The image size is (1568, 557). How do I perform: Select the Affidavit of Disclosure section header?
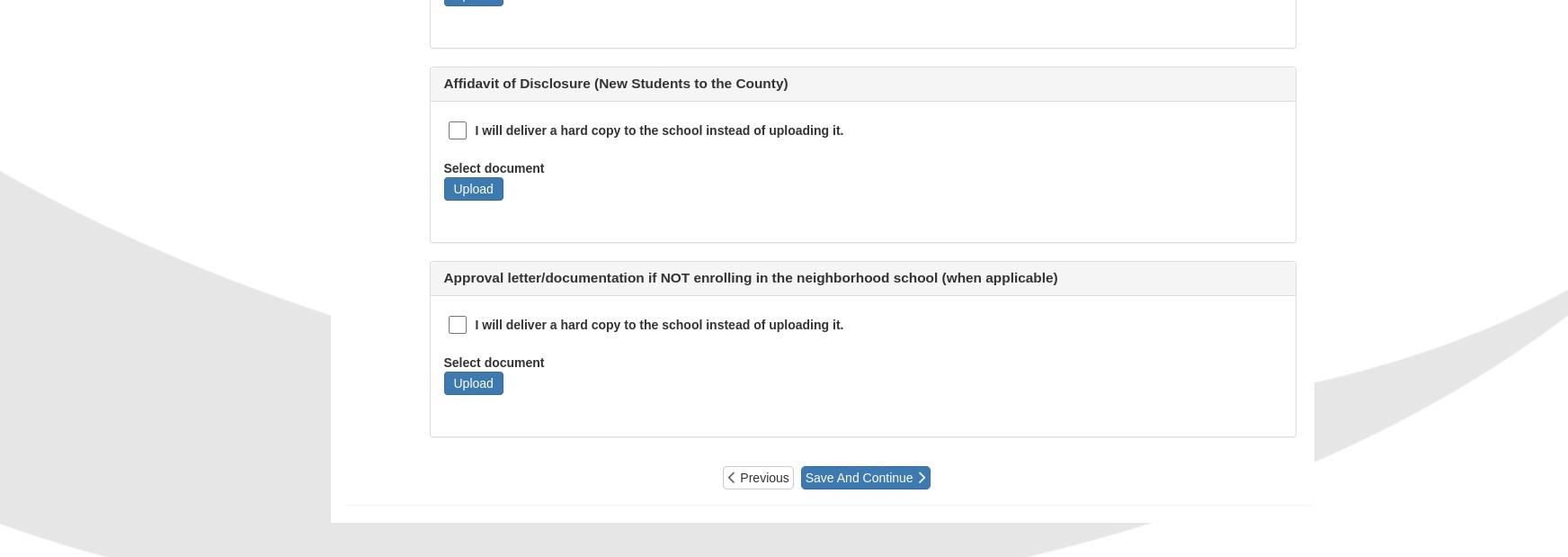coord(862,84)
